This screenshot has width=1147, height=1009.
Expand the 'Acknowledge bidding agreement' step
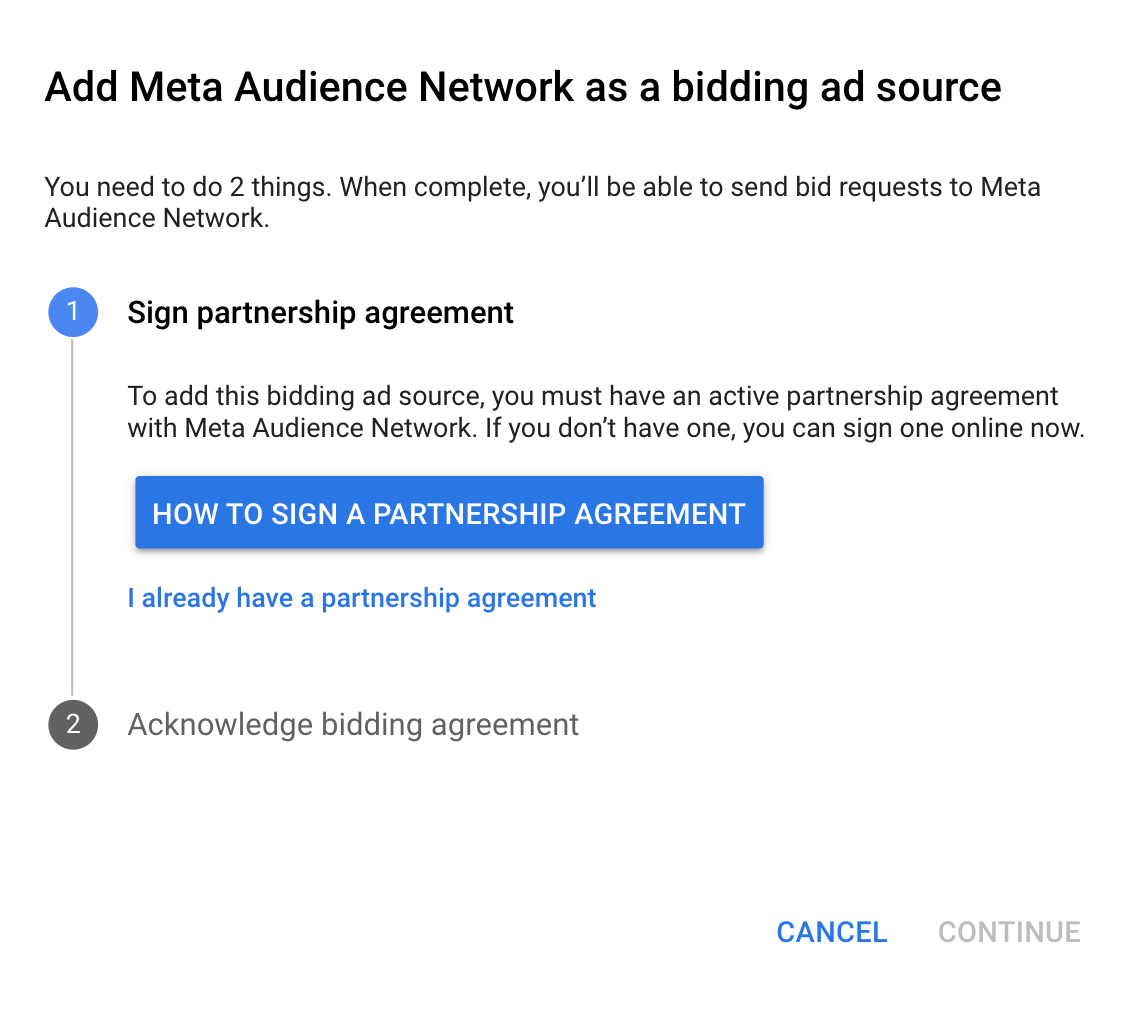pyautogui.click(x=353, y=724)
